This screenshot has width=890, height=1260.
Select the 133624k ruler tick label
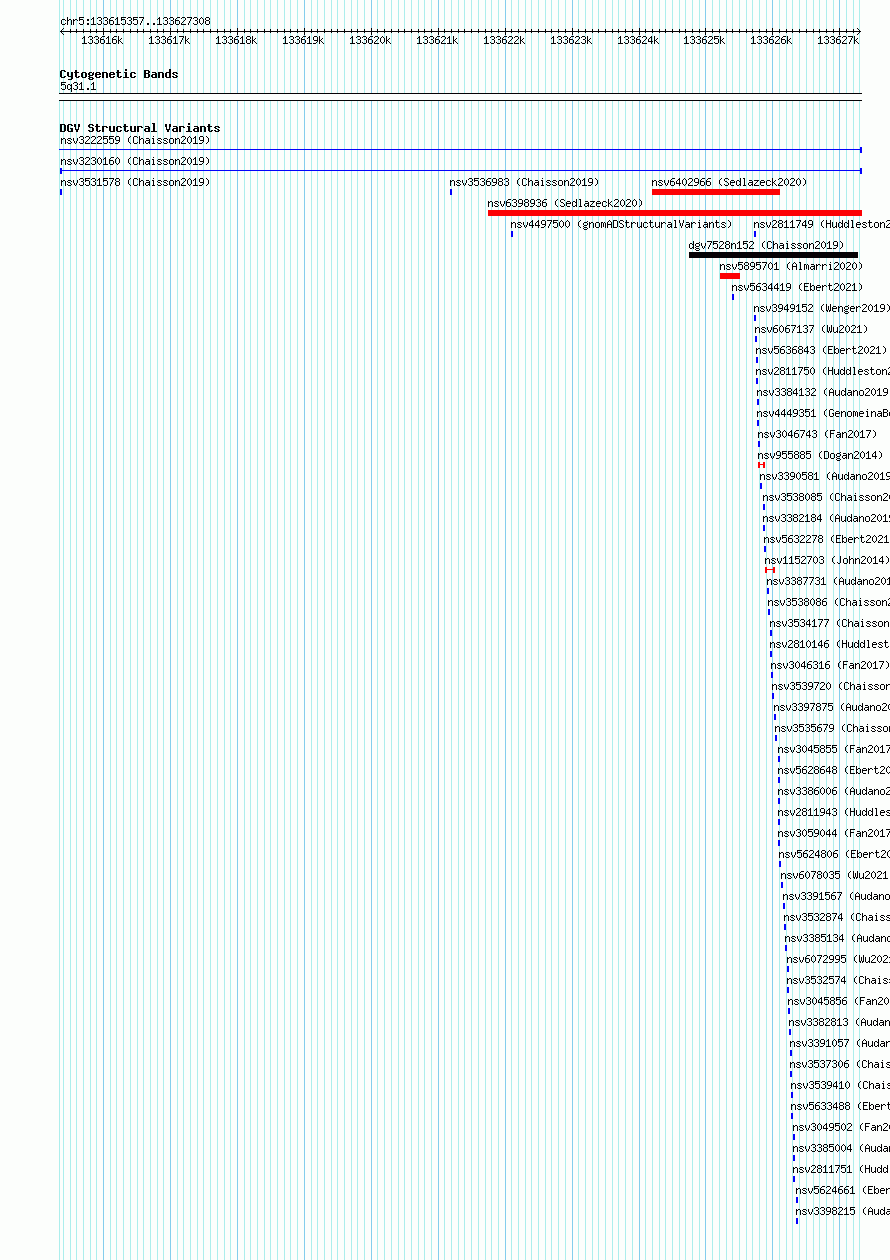point(638,41)
